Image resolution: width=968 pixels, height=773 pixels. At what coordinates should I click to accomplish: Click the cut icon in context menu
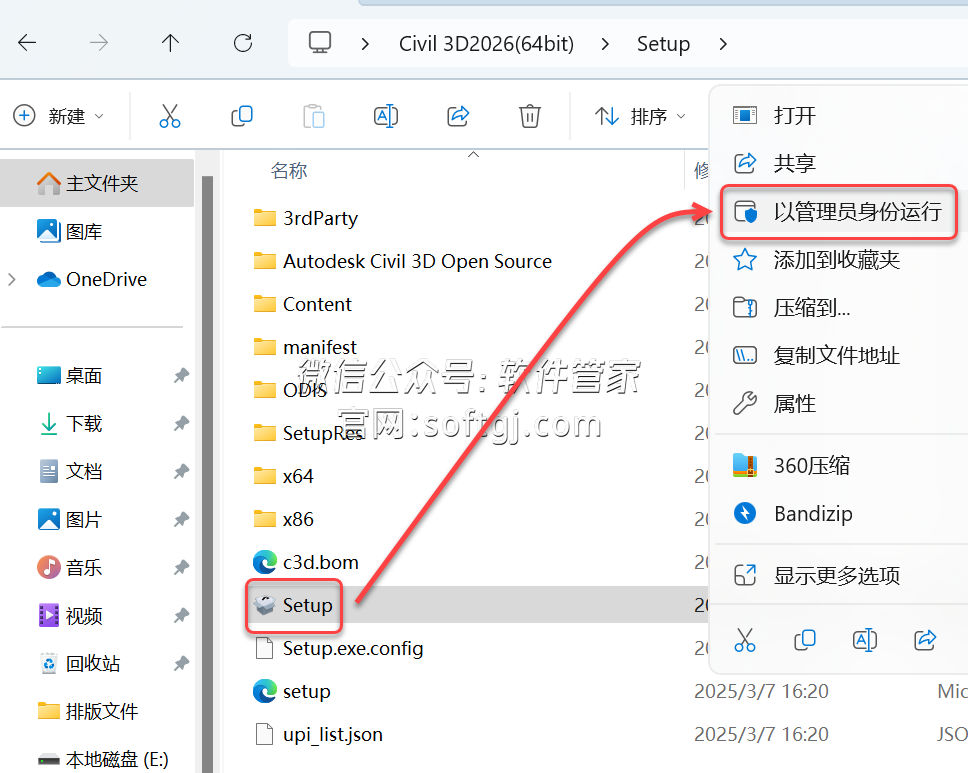pos(745,640)
